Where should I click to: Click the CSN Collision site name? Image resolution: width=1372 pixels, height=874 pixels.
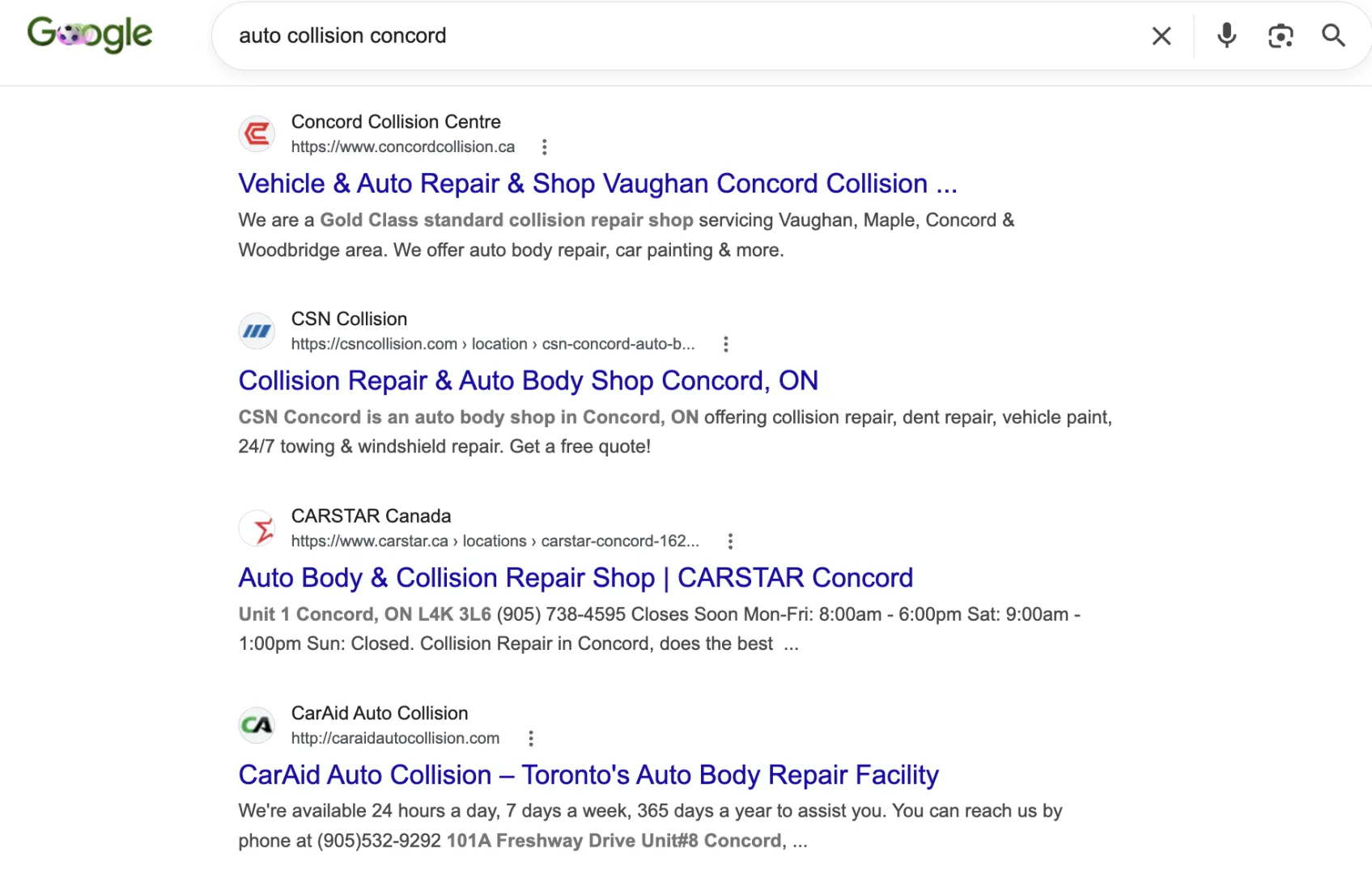point(349,319)
